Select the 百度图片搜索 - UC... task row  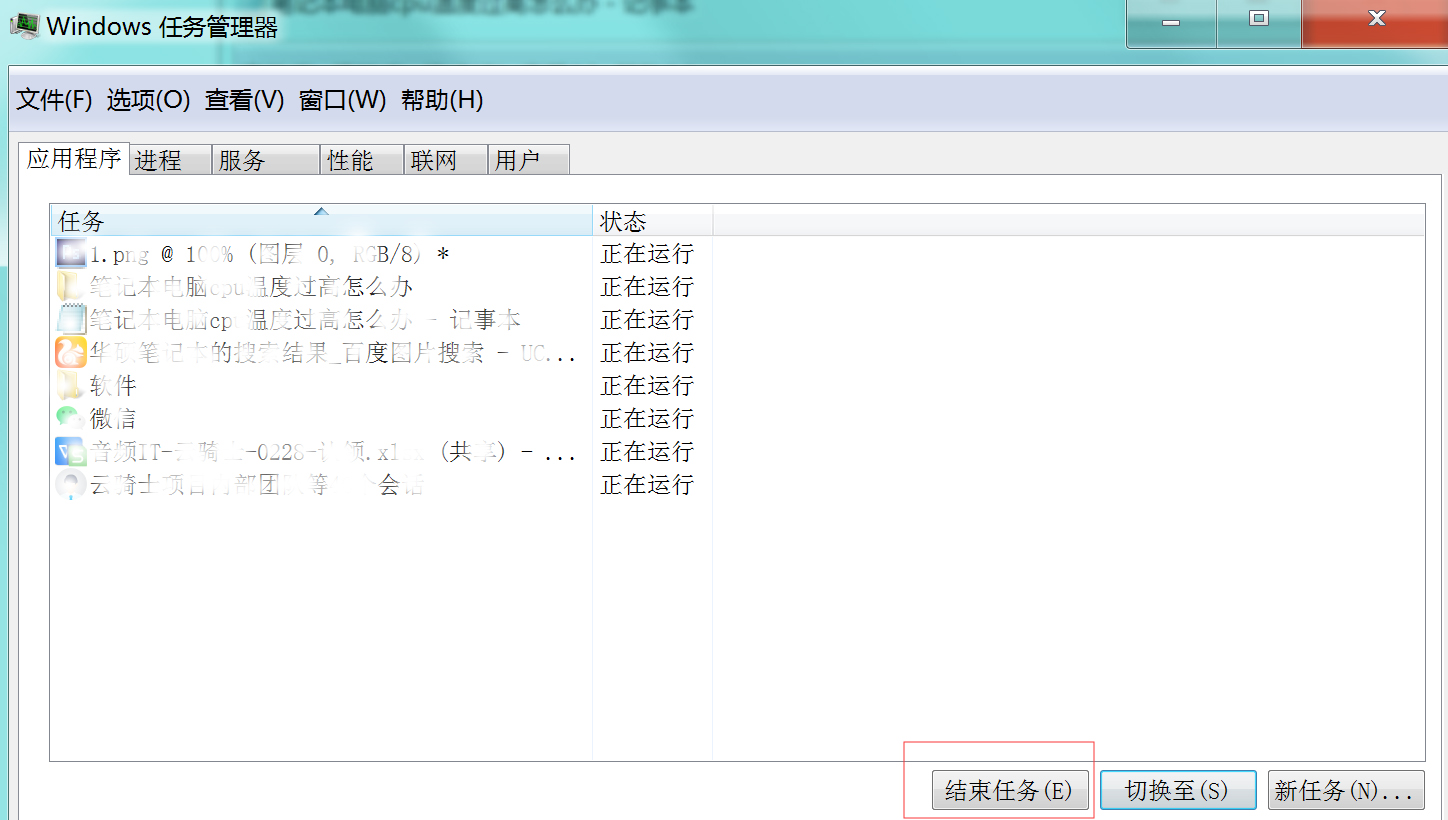[x=321, y=352]
